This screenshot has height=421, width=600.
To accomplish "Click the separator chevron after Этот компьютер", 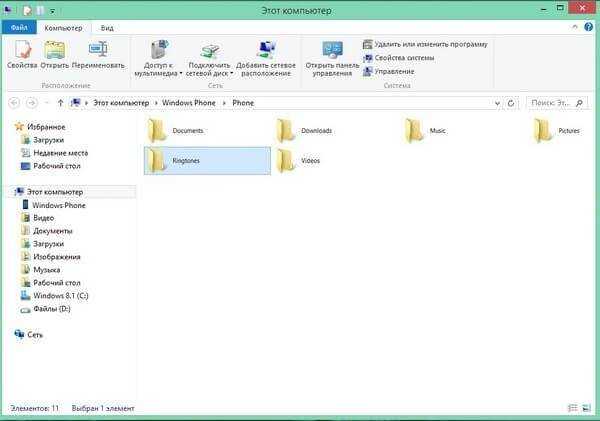I will tap(156, 103).
